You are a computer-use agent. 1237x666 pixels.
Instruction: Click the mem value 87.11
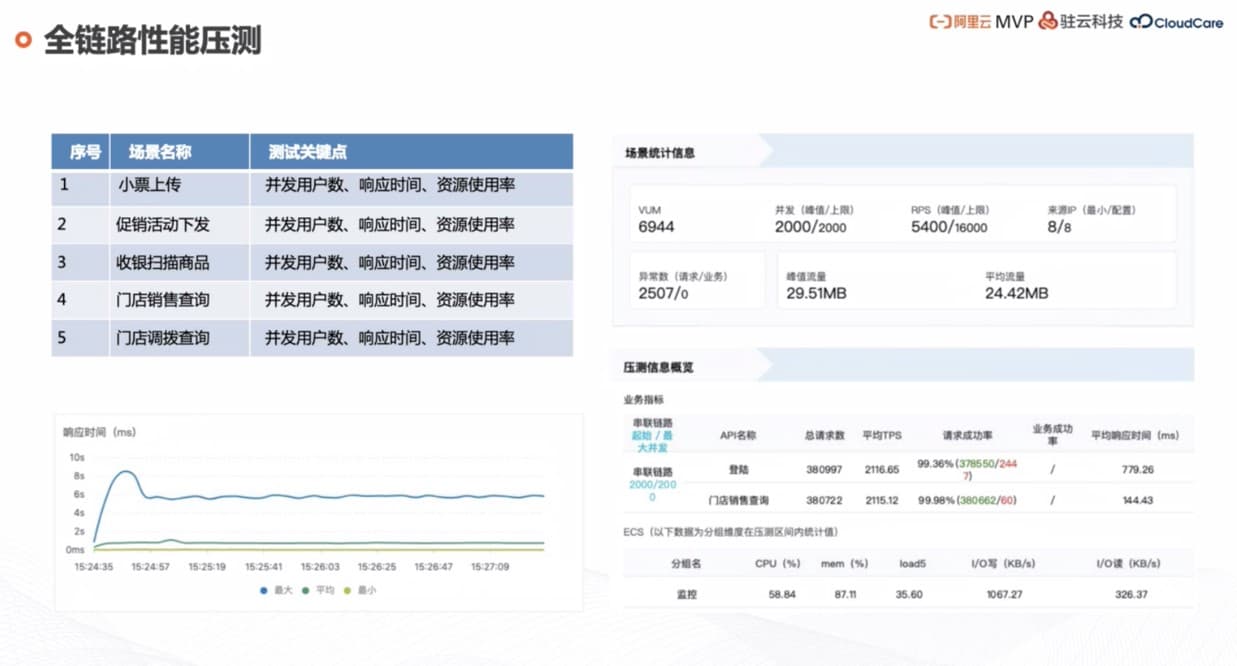845,594
